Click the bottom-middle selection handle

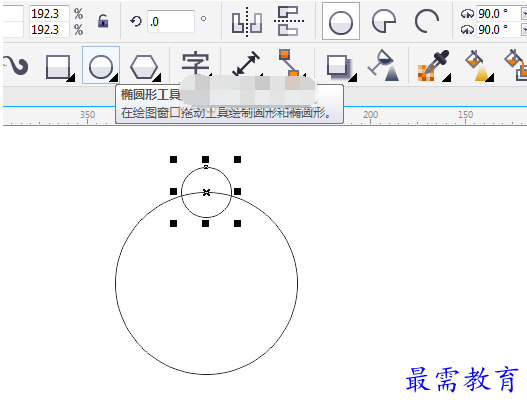tap(205, 223)
